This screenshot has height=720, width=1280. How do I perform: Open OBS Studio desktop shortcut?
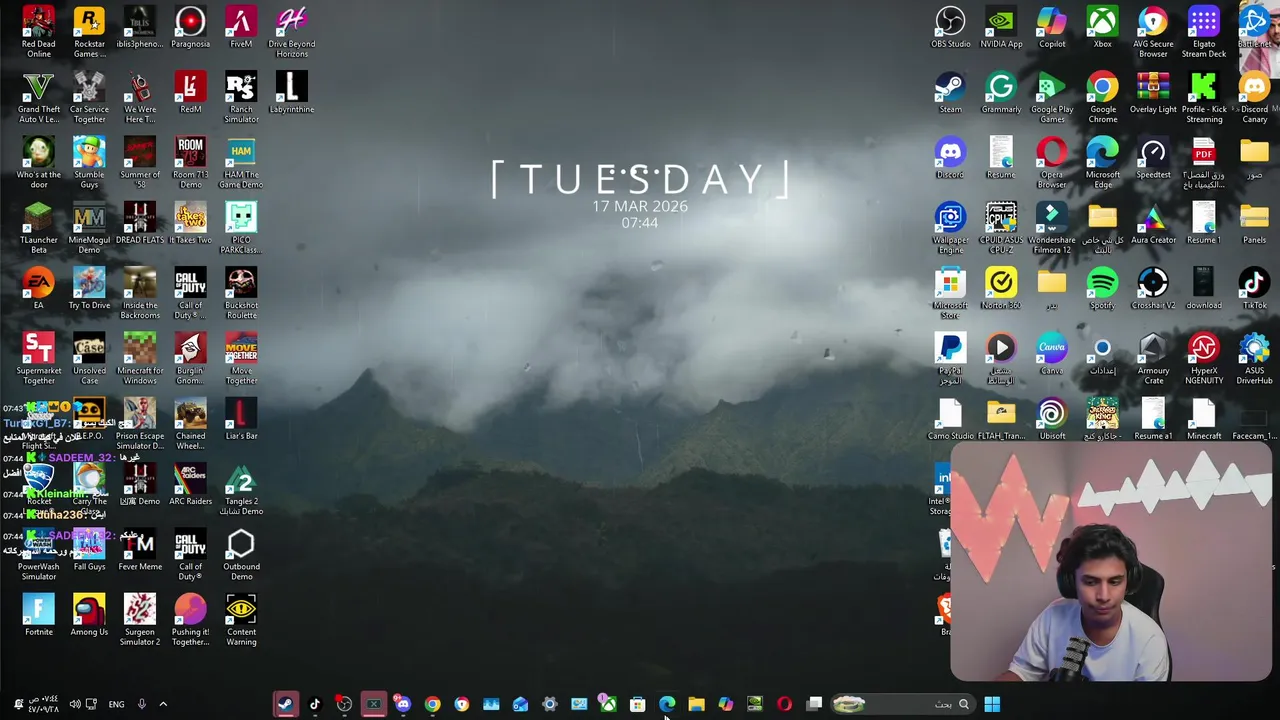pos(950,28)
